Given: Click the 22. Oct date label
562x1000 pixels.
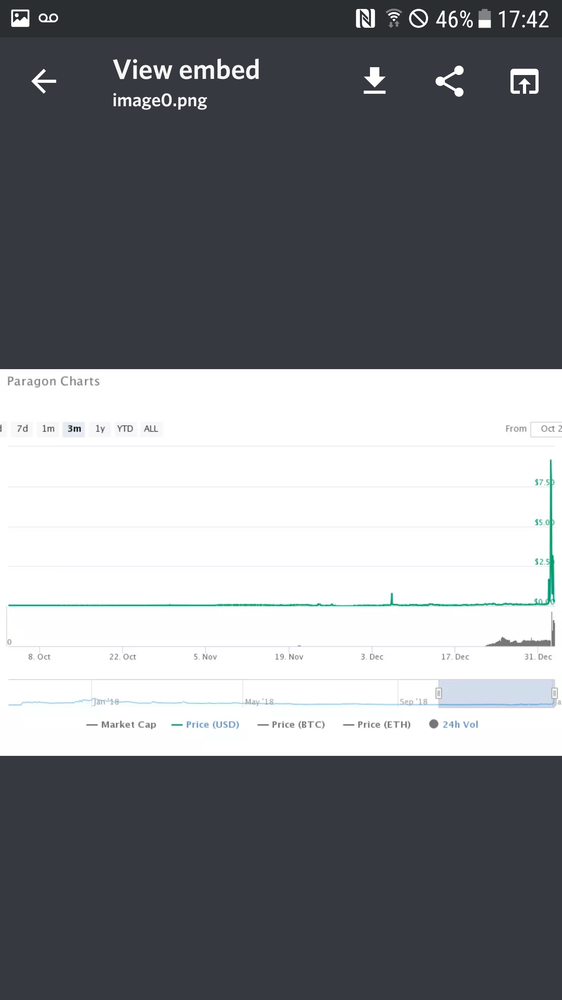Looking at the screenshot, I should pyautogui.click(x=122, y=657).
